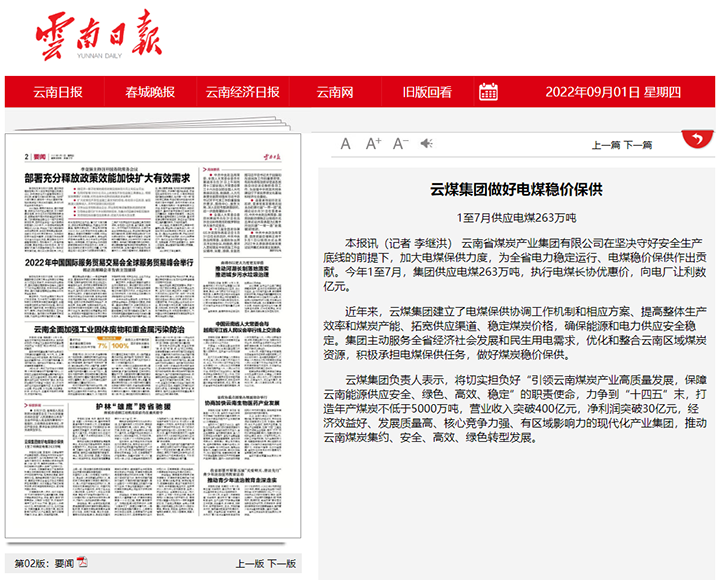Click the share icon above the article
The width and height of the screenshot is (720, 580).
[425, 144]
